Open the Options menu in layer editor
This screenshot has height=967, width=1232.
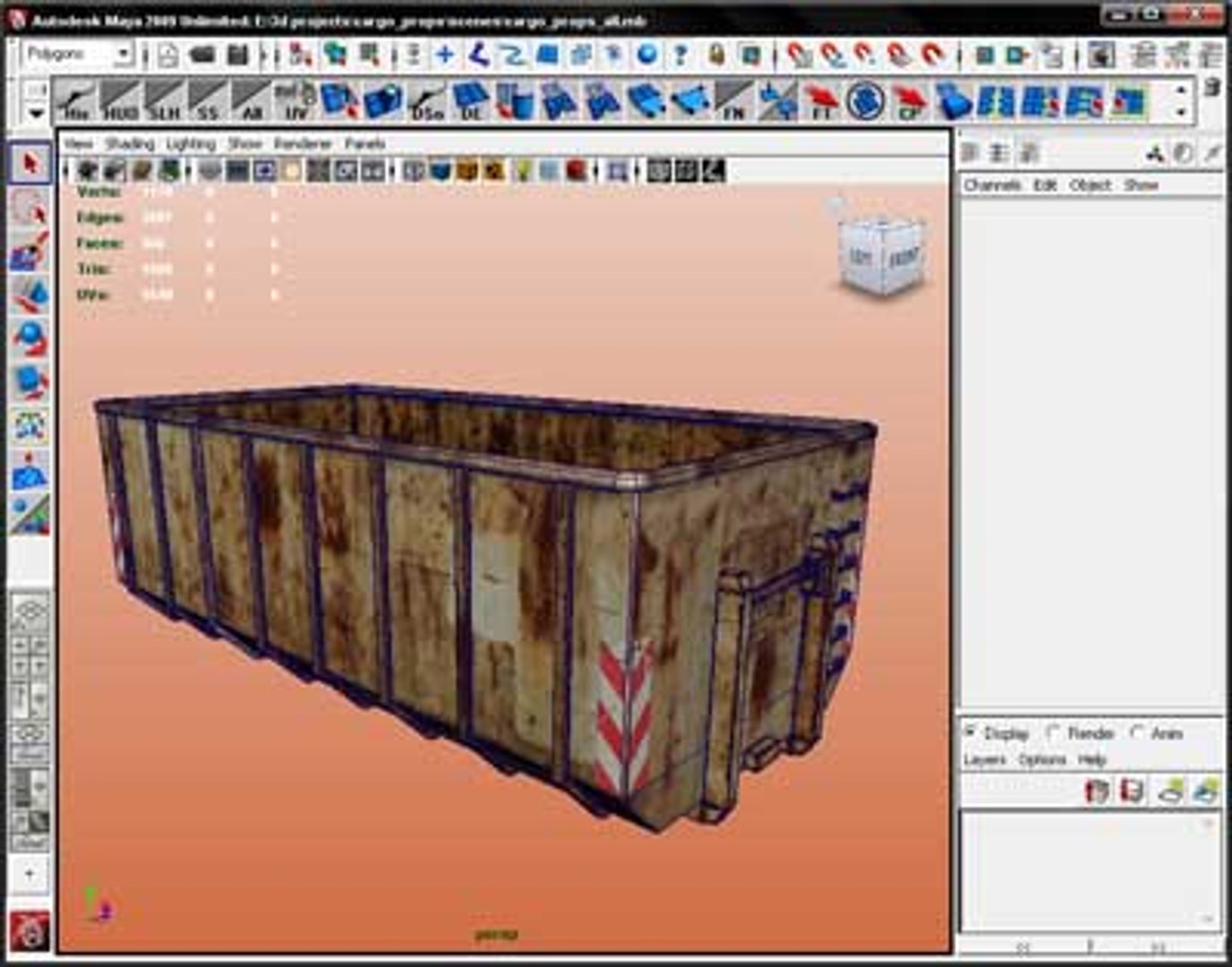[1042, 759]
